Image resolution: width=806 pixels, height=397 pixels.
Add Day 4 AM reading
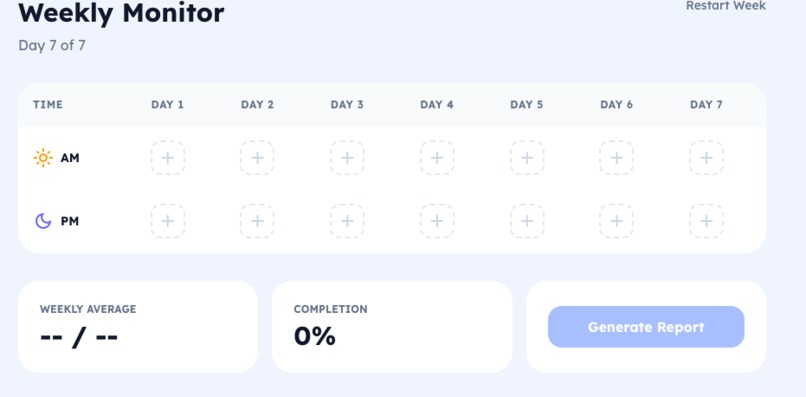click(x=437, y=158)
